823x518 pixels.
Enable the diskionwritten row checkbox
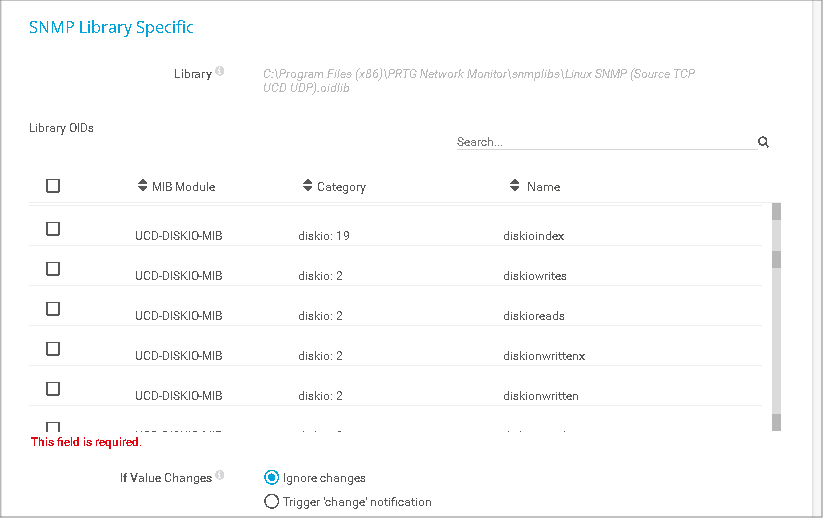coord(53,389)
